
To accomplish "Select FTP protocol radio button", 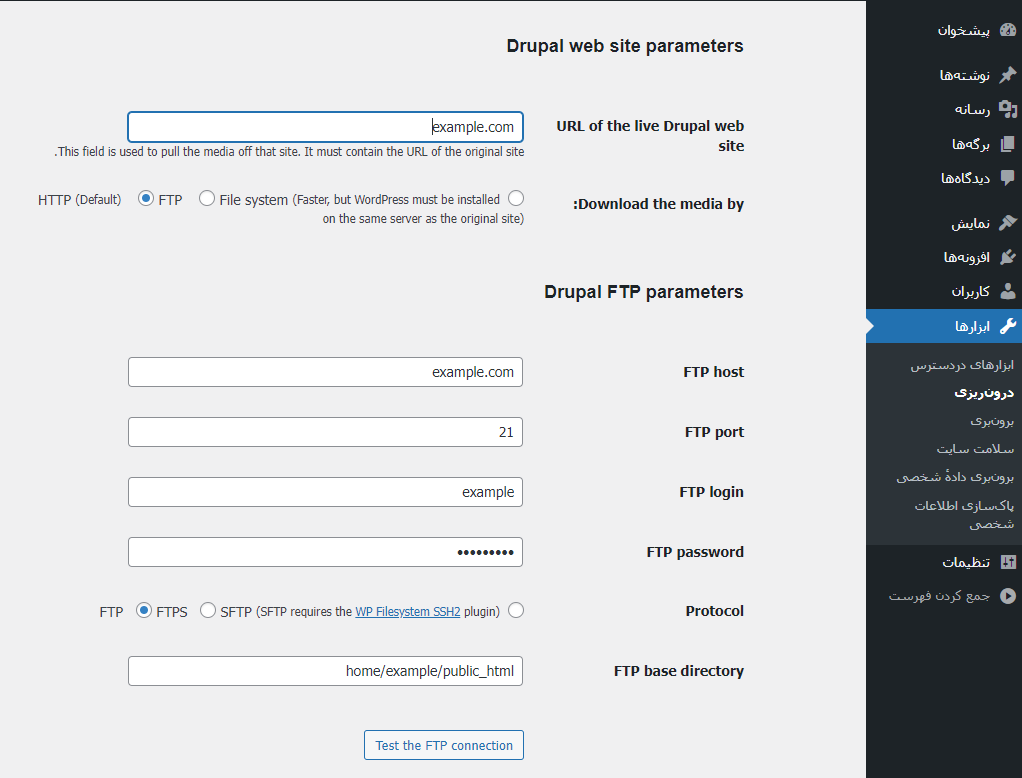I will click(516, 611).
